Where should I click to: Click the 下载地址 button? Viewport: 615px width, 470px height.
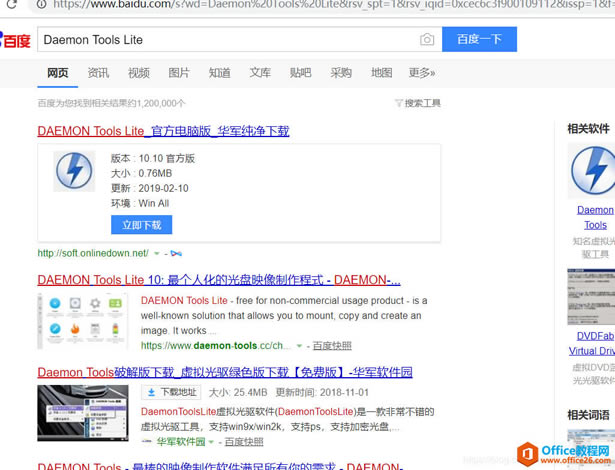(x=171, y=392)
